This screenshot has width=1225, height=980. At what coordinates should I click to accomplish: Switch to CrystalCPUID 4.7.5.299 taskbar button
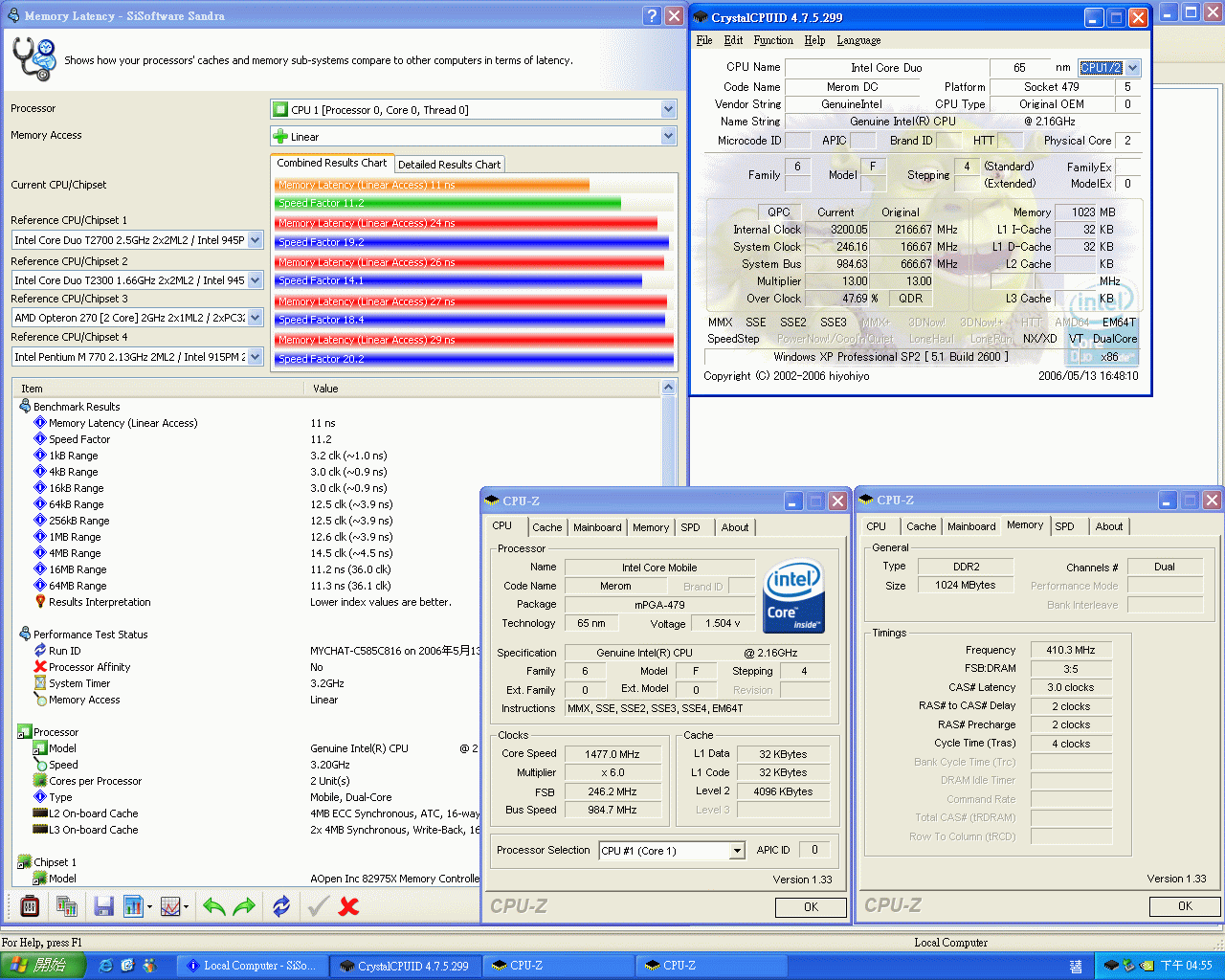[x=406, y=966]
